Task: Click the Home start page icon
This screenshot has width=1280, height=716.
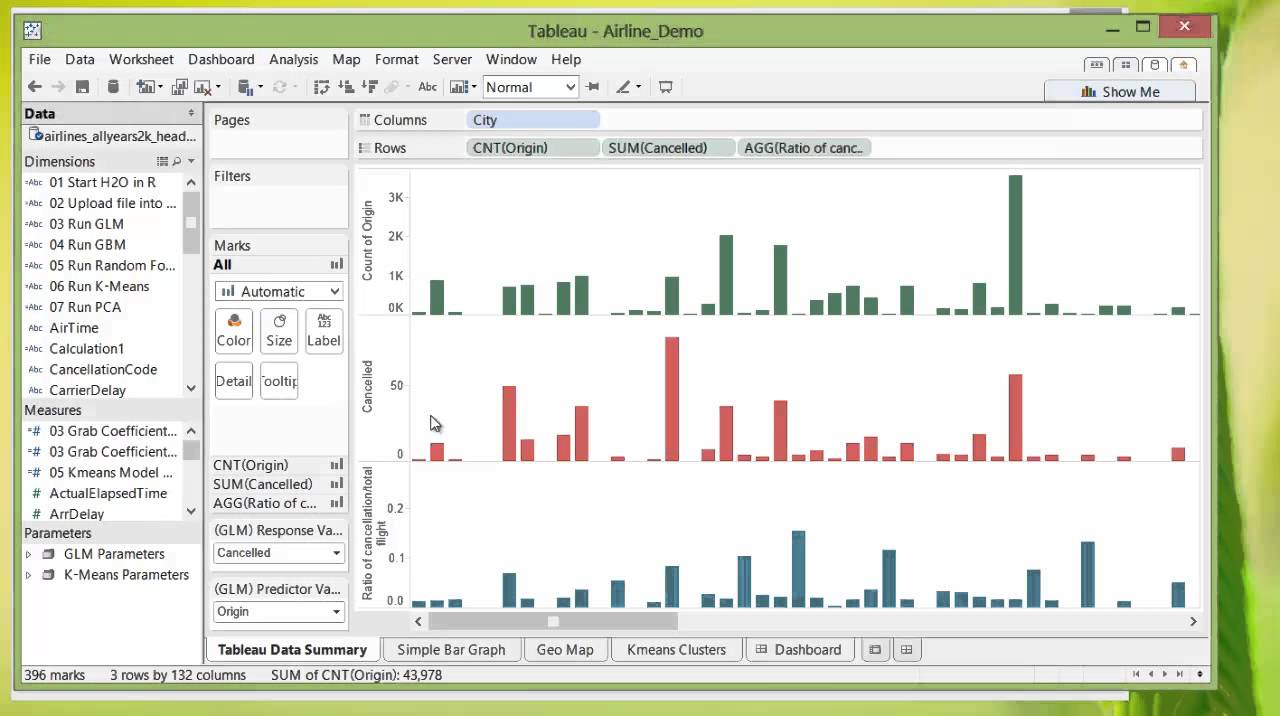Action: [x=1184, y=65]
